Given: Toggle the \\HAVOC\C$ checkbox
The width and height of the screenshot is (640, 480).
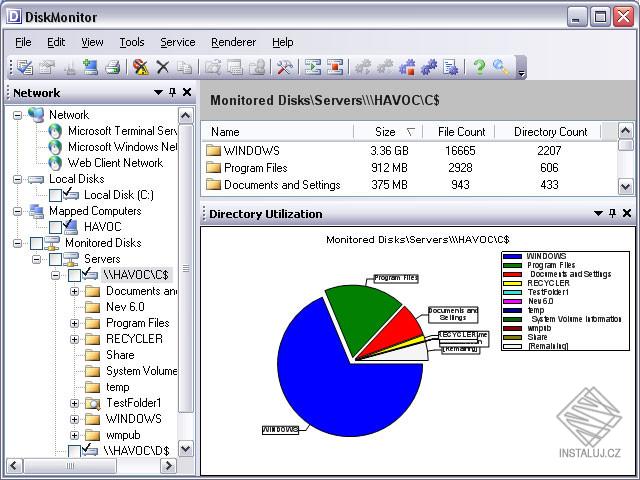Looking at the screenshot, I should click(74, 275).
